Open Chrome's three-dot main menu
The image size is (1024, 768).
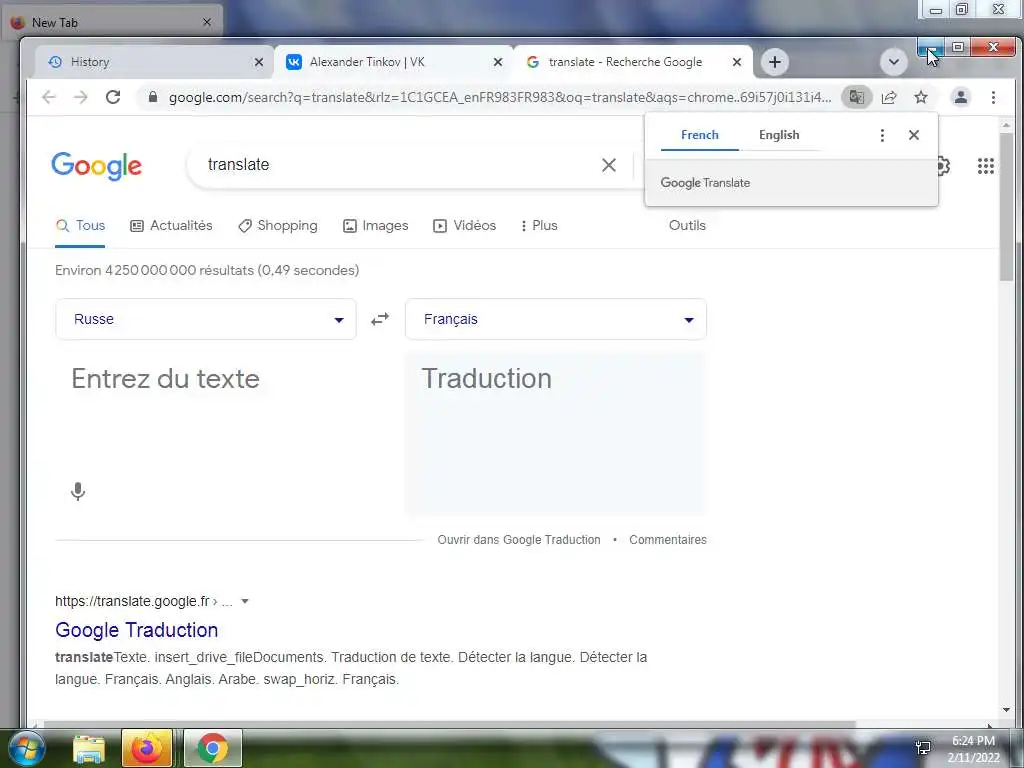(x=993, y=97)
